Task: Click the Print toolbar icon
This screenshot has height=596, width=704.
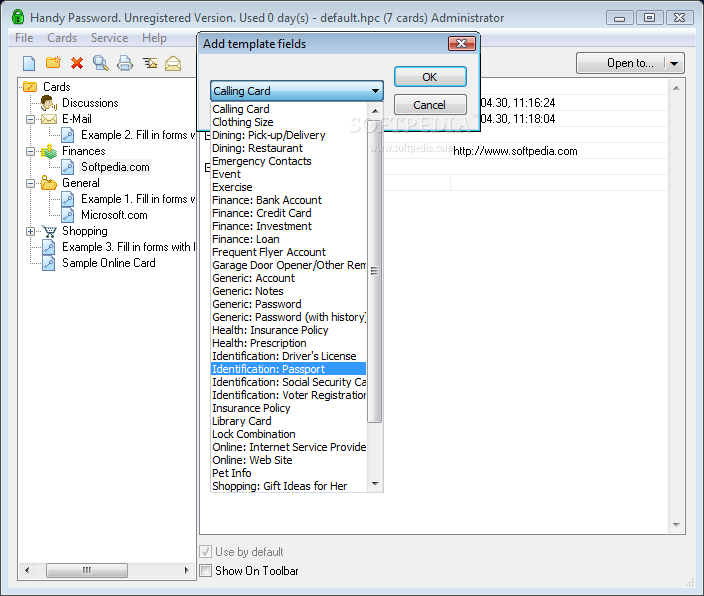Action: [125, 63]
